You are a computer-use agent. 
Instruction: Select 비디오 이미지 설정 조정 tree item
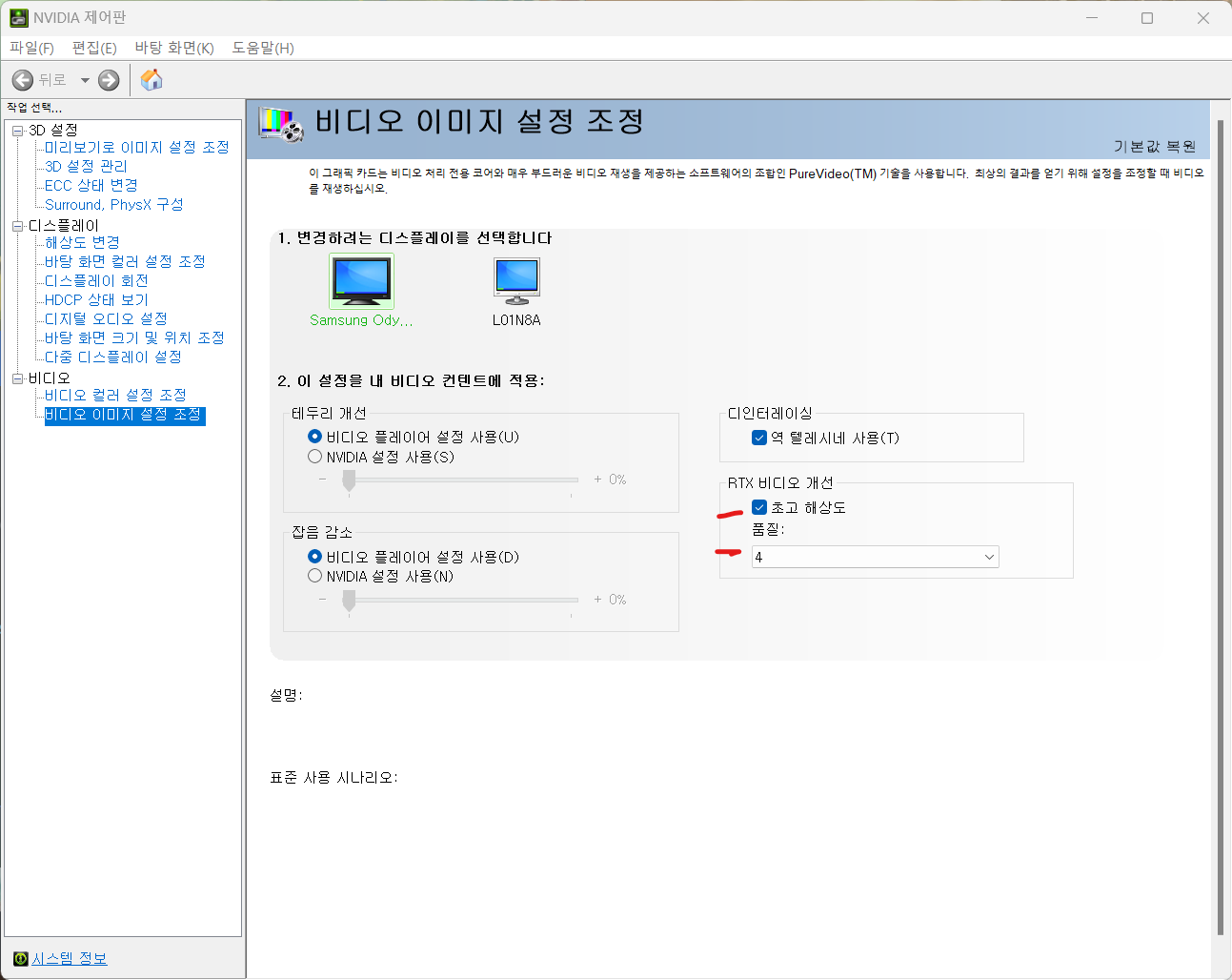[125, 415]
